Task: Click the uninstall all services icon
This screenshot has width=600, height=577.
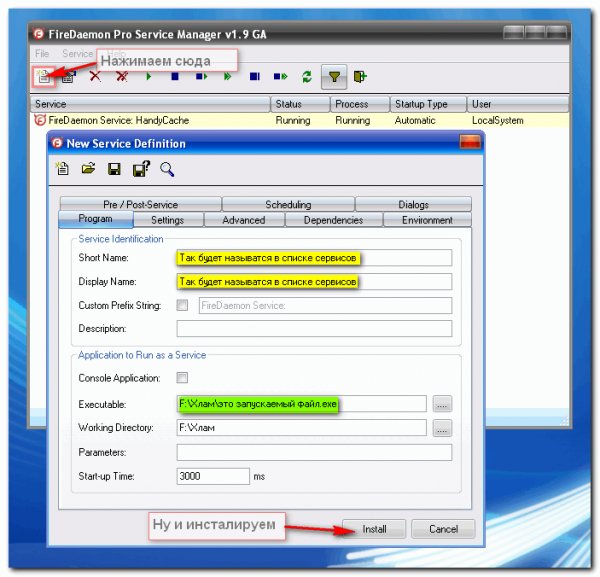Action: 122,76
